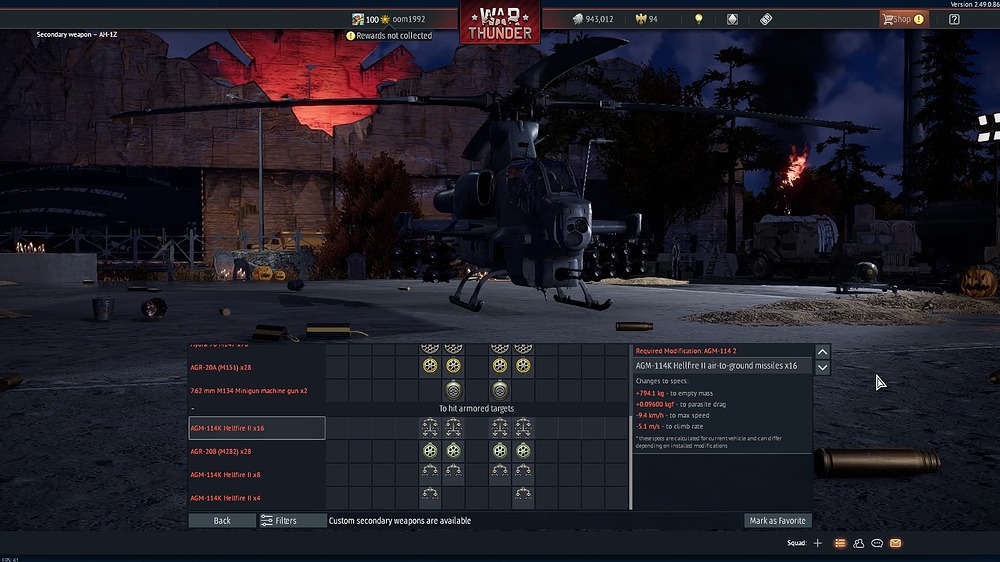
Task: Click the 943,012 Silver Lions amount
Action: click(599, 19)
